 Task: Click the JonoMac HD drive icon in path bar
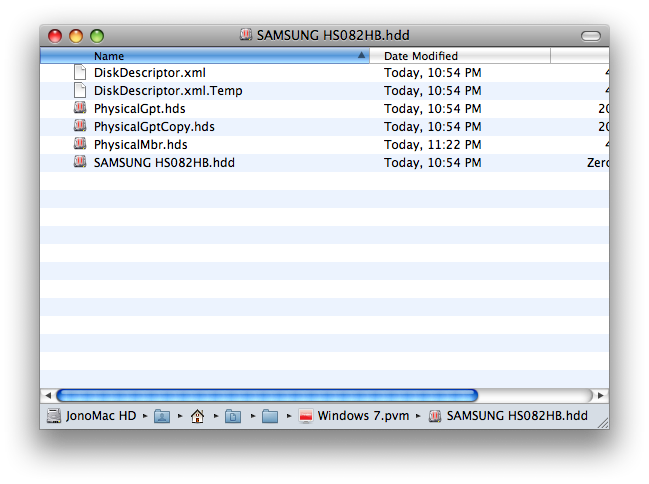coord(54,415)
